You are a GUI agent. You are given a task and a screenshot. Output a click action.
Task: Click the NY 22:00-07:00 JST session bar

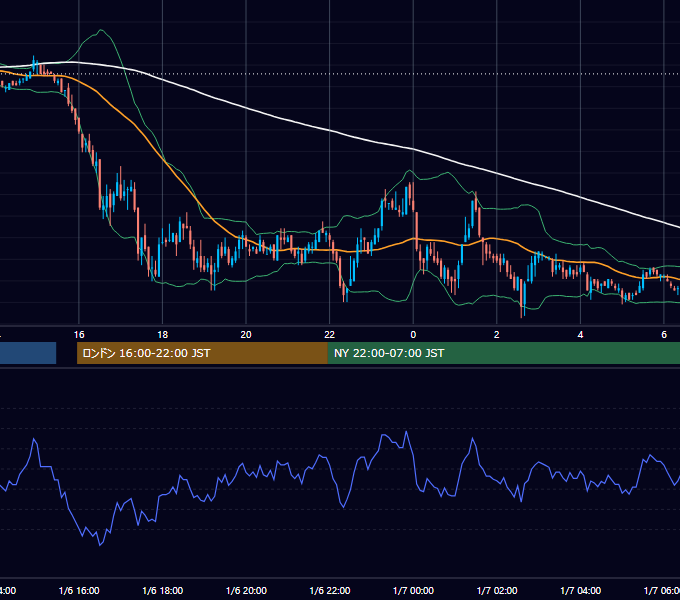pyautogui.click(x=503, y=353)
